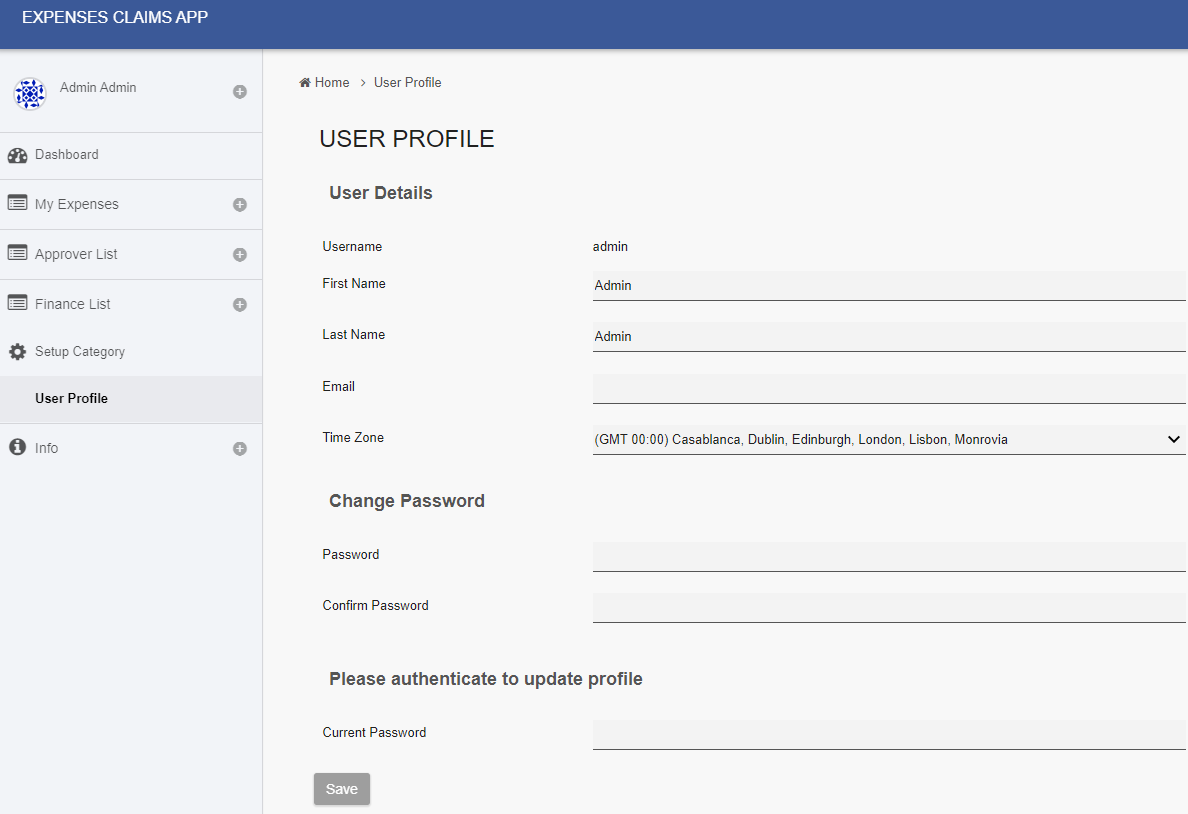Click the Dashboard gauge icon
1188x814 pixels.
pyautogui.click(x=17, y=155)
